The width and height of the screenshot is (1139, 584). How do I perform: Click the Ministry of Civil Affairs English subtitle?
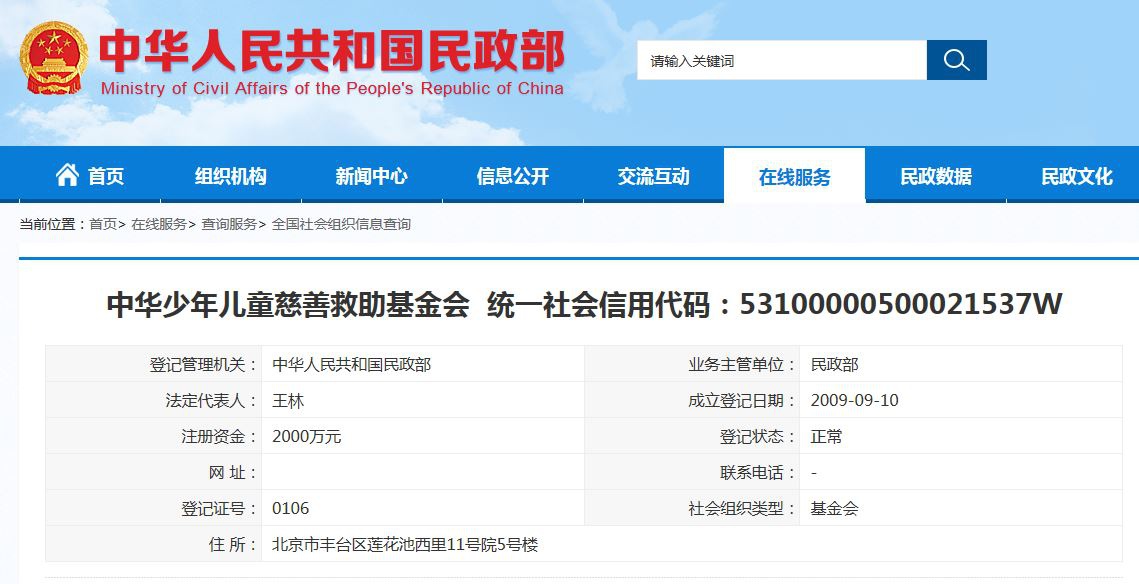332,89
